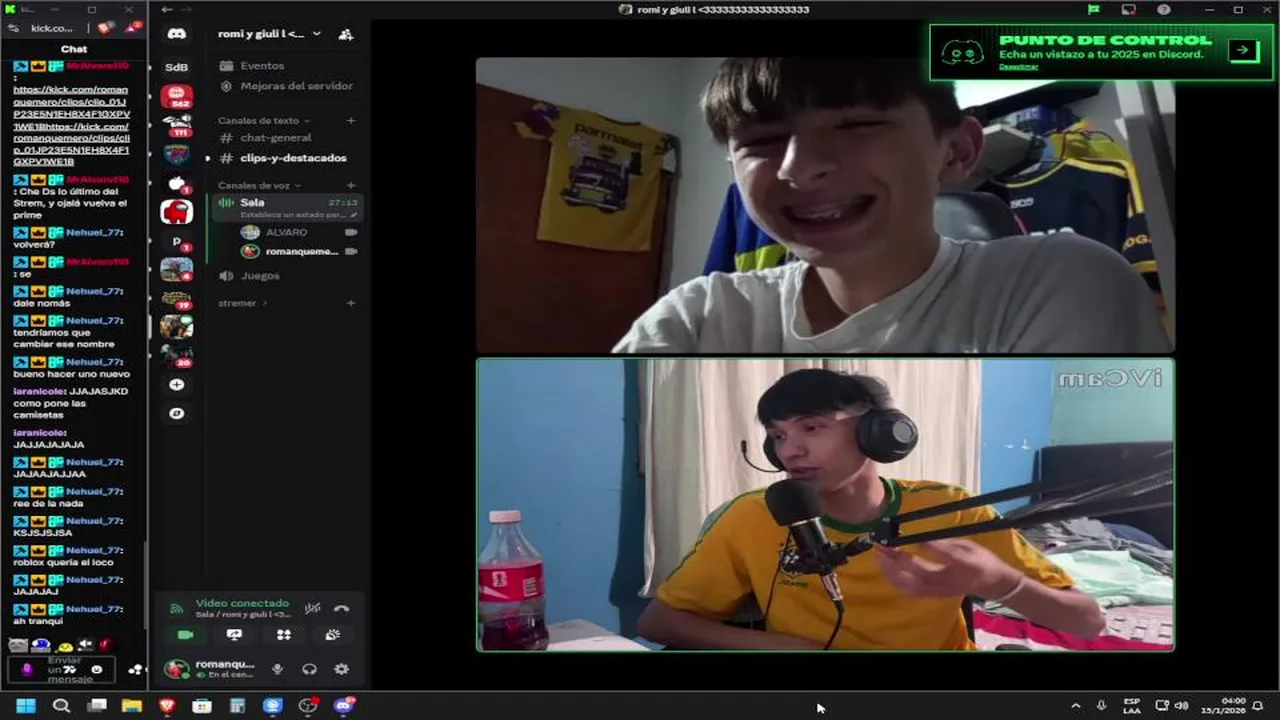
Task: Toggle the camera in the voice panel
Action: click(x=185, y=635)
